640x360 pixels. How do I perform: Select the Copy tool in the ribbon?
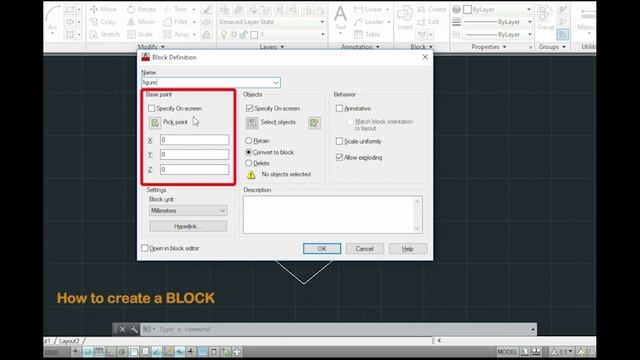[x=103, y=22]
